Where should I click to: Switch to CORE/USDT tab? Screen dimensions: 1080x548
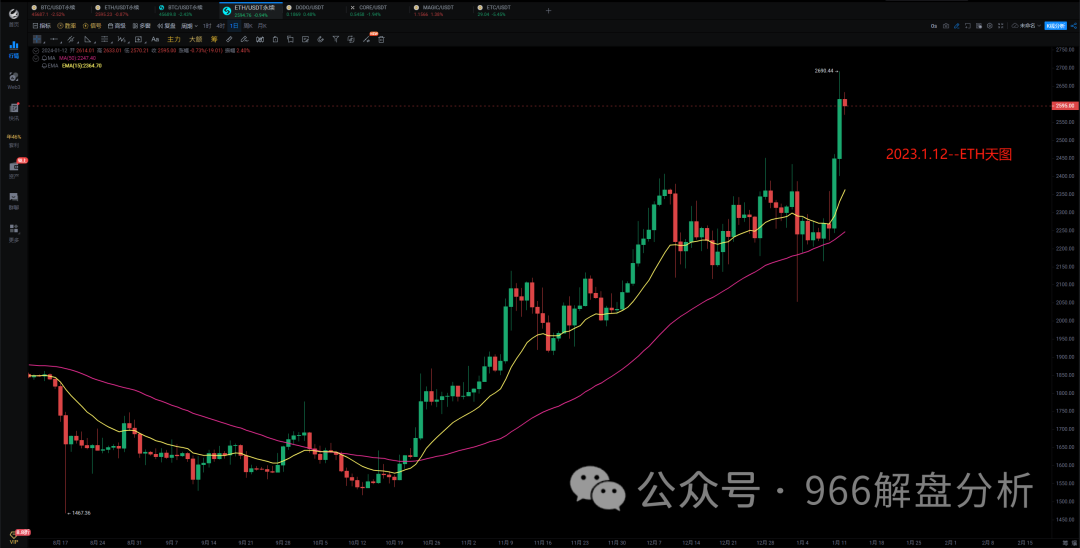point(377,10)
